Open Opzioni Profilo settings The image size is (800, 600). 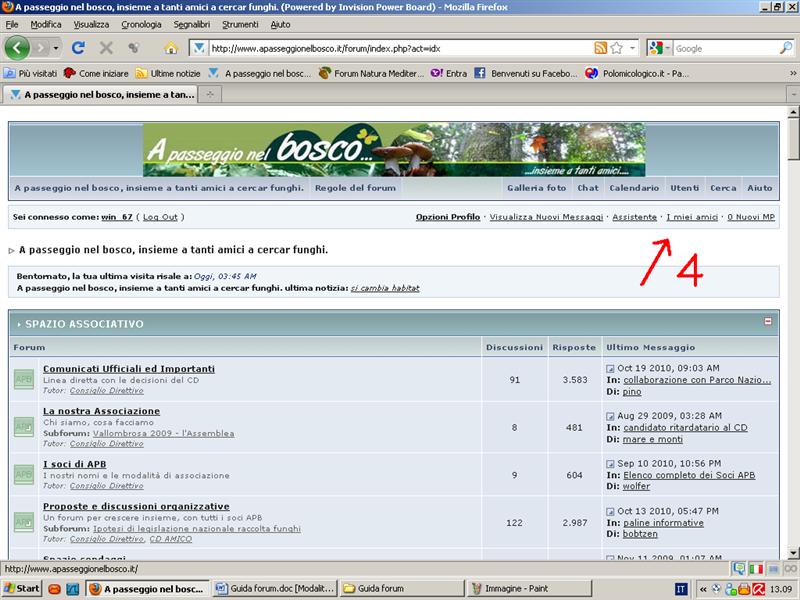point(448,217)
